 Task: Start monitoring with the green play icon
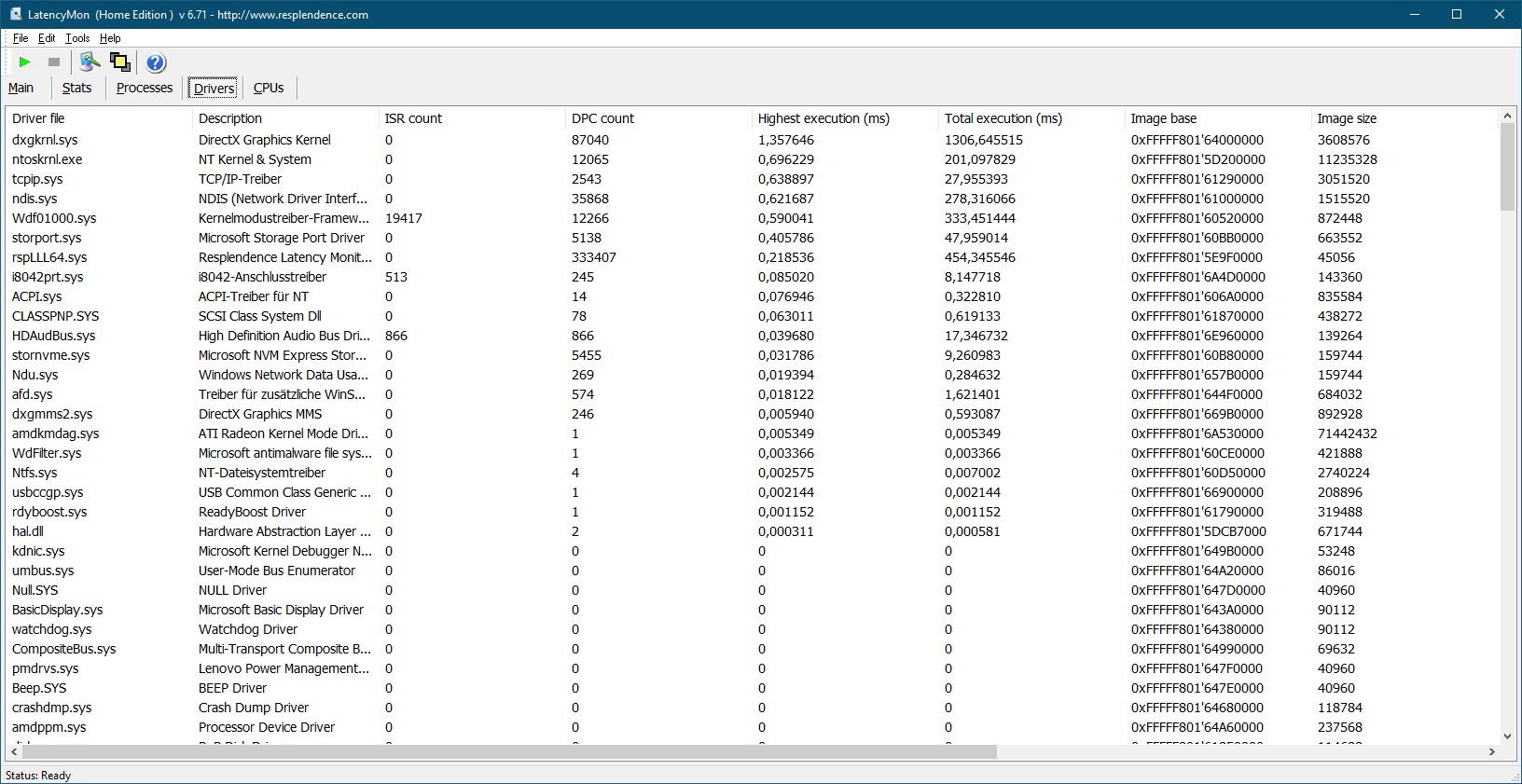pyautogui.click(x=25, y=62)
